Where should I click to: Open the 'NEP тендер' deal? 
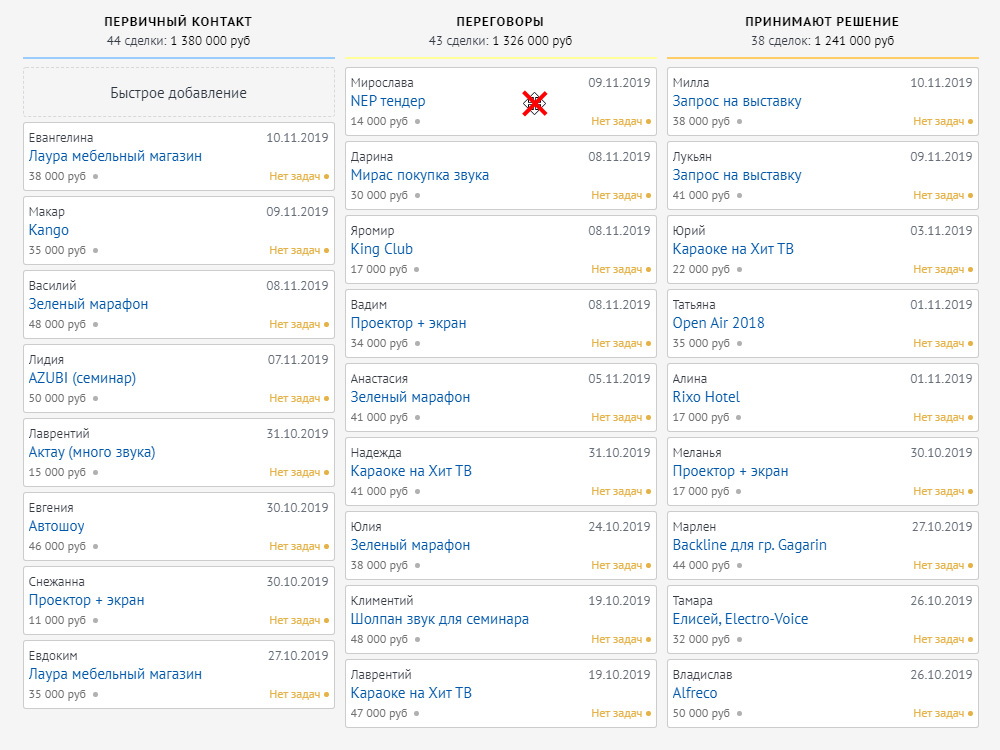388,101
